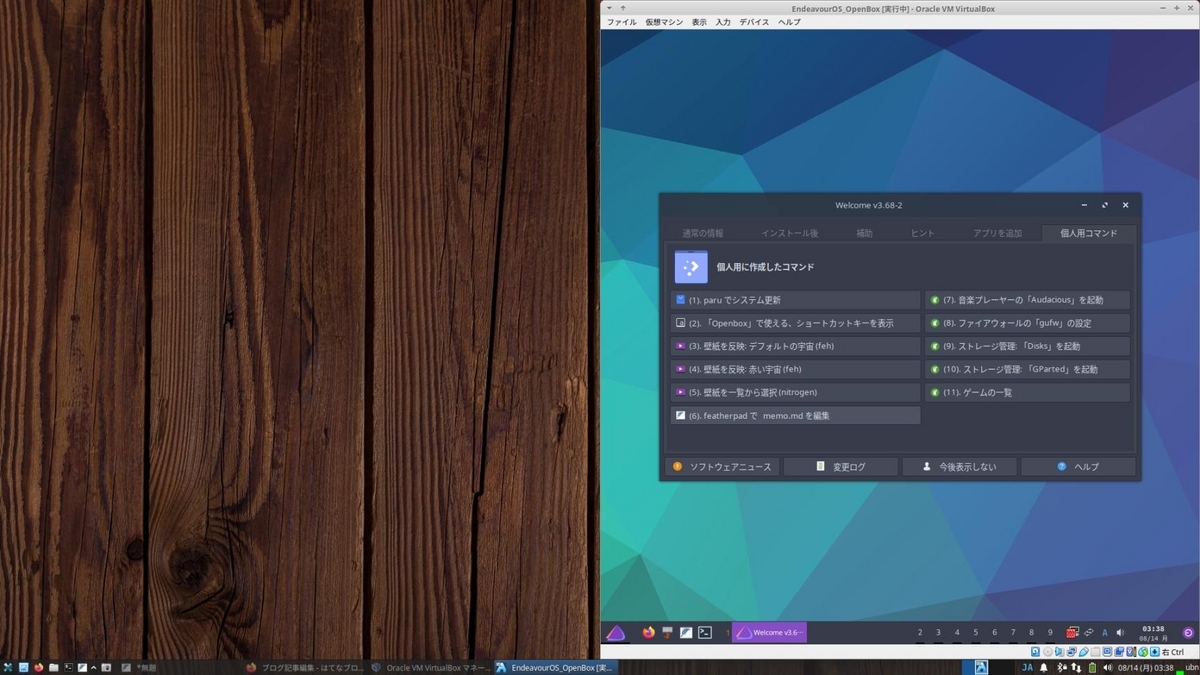Click the optical disc status icon in VirtualBox
The width and height of the screenshot is (1200, 675).
1048,652
